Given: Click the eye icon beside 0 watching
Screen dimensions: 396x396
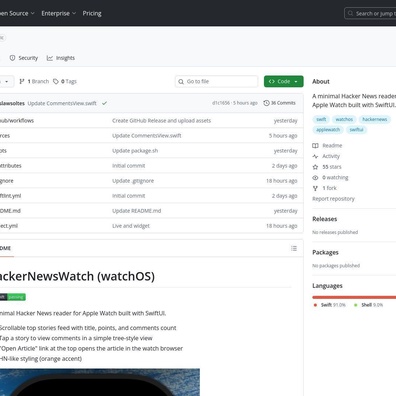Looking at the screenshot, I should click(315, 178).
